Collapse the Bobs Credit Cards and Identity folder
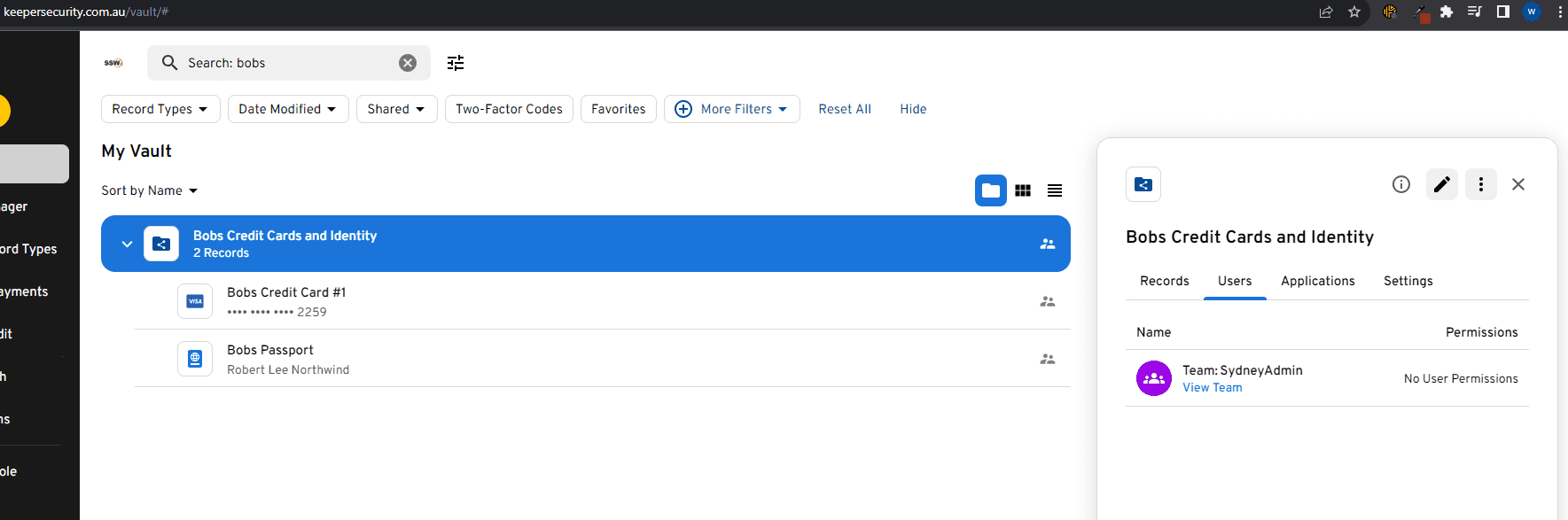 coord(127,244)
